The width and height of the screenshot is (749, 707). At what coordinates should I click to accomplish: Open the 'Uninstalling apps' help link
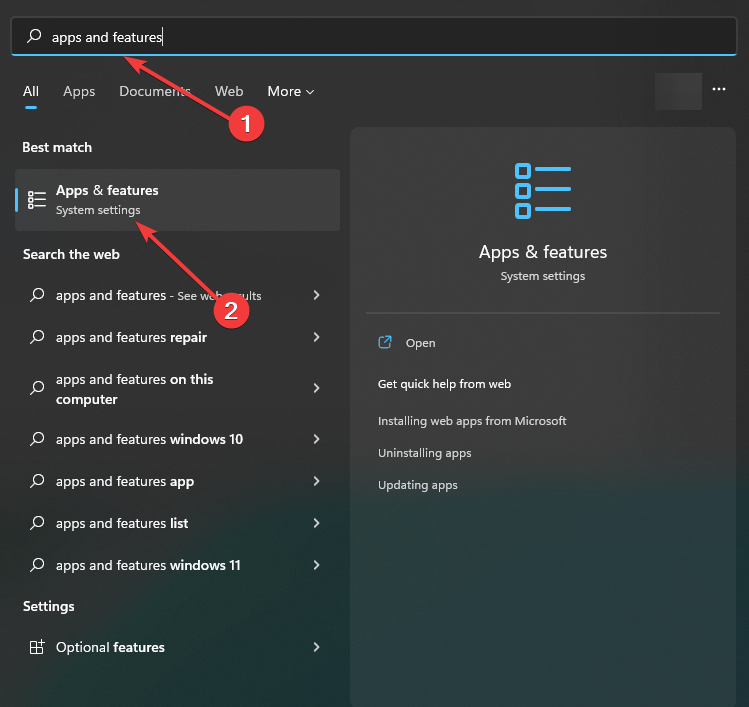[425, 453]
